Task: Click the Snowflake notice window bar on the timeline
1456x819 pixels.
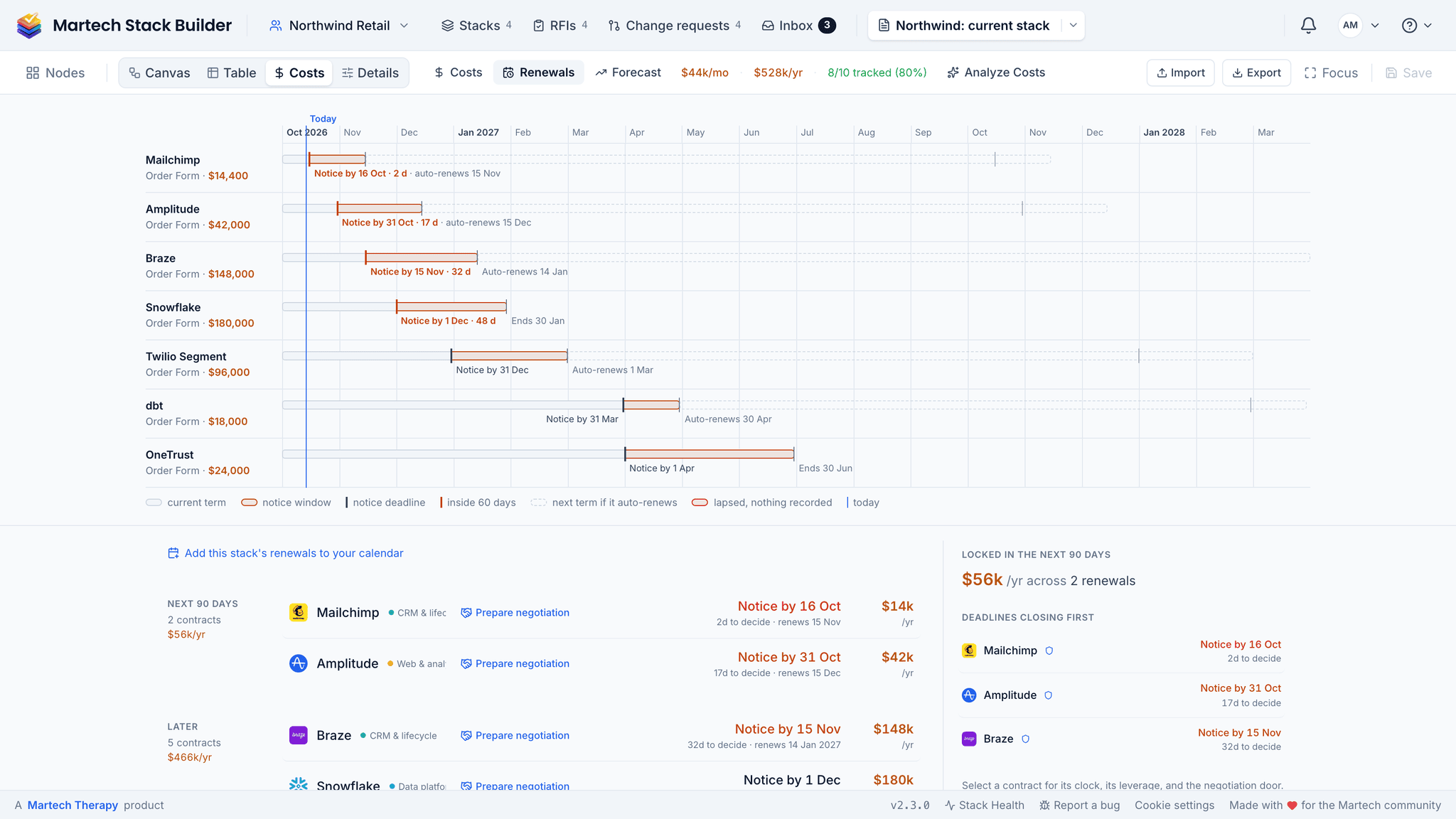Action: 451,306
